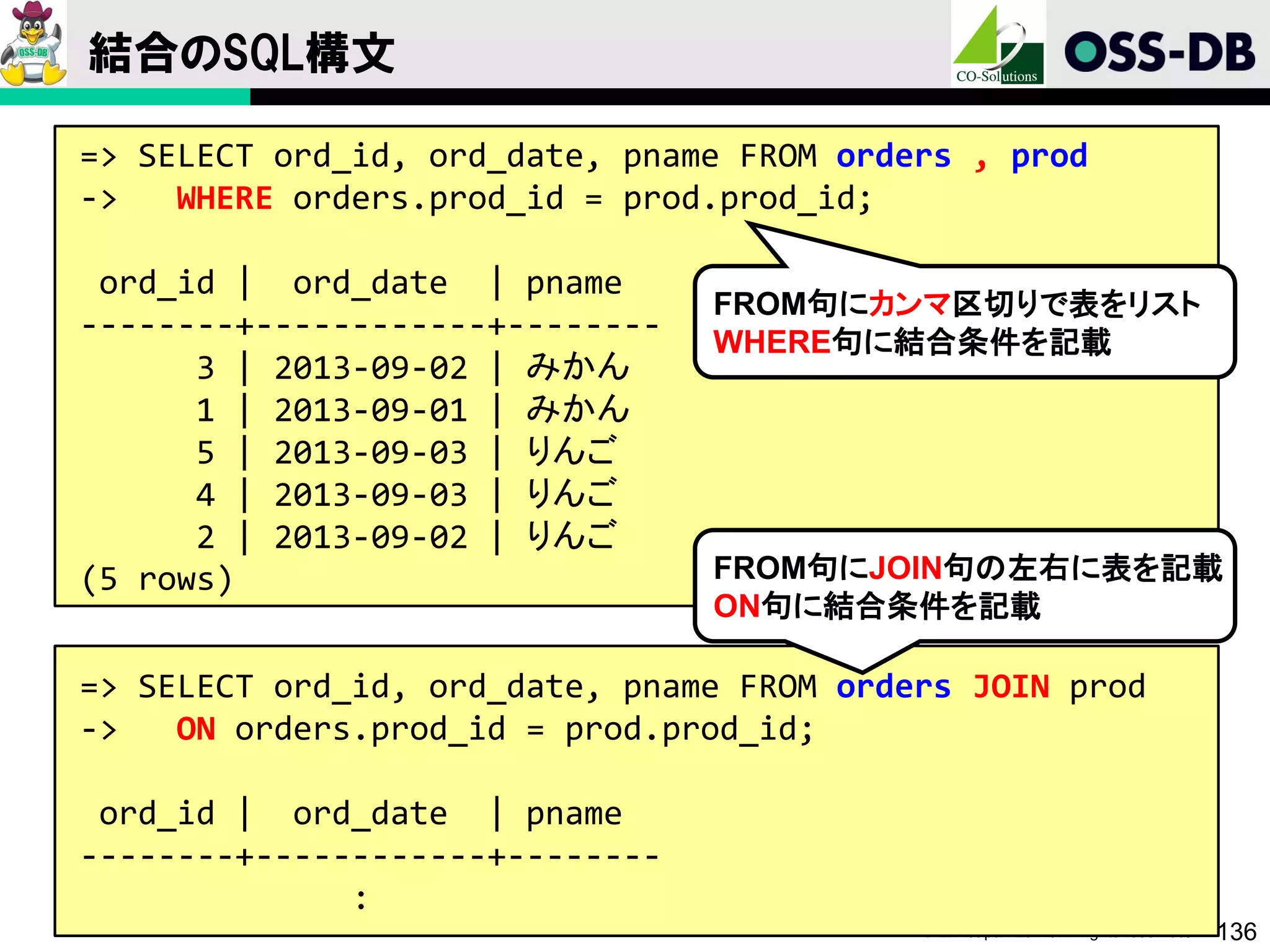The width and height of the screenshot is (1270, 952).
Task: Click the red JOIN keyword
Action: point(1011,687)
